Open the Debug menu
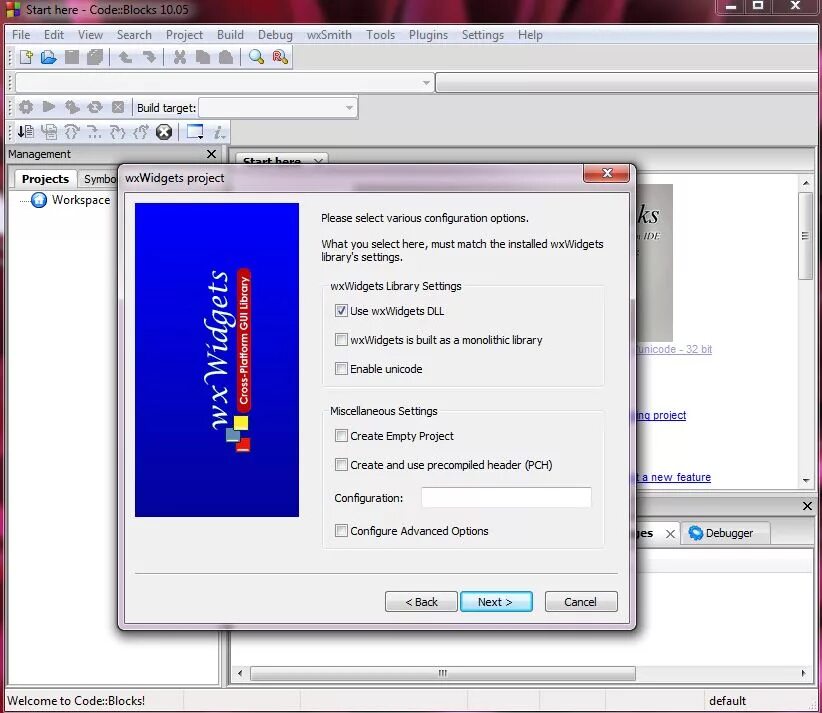822x713 pixels. point(275,35)
